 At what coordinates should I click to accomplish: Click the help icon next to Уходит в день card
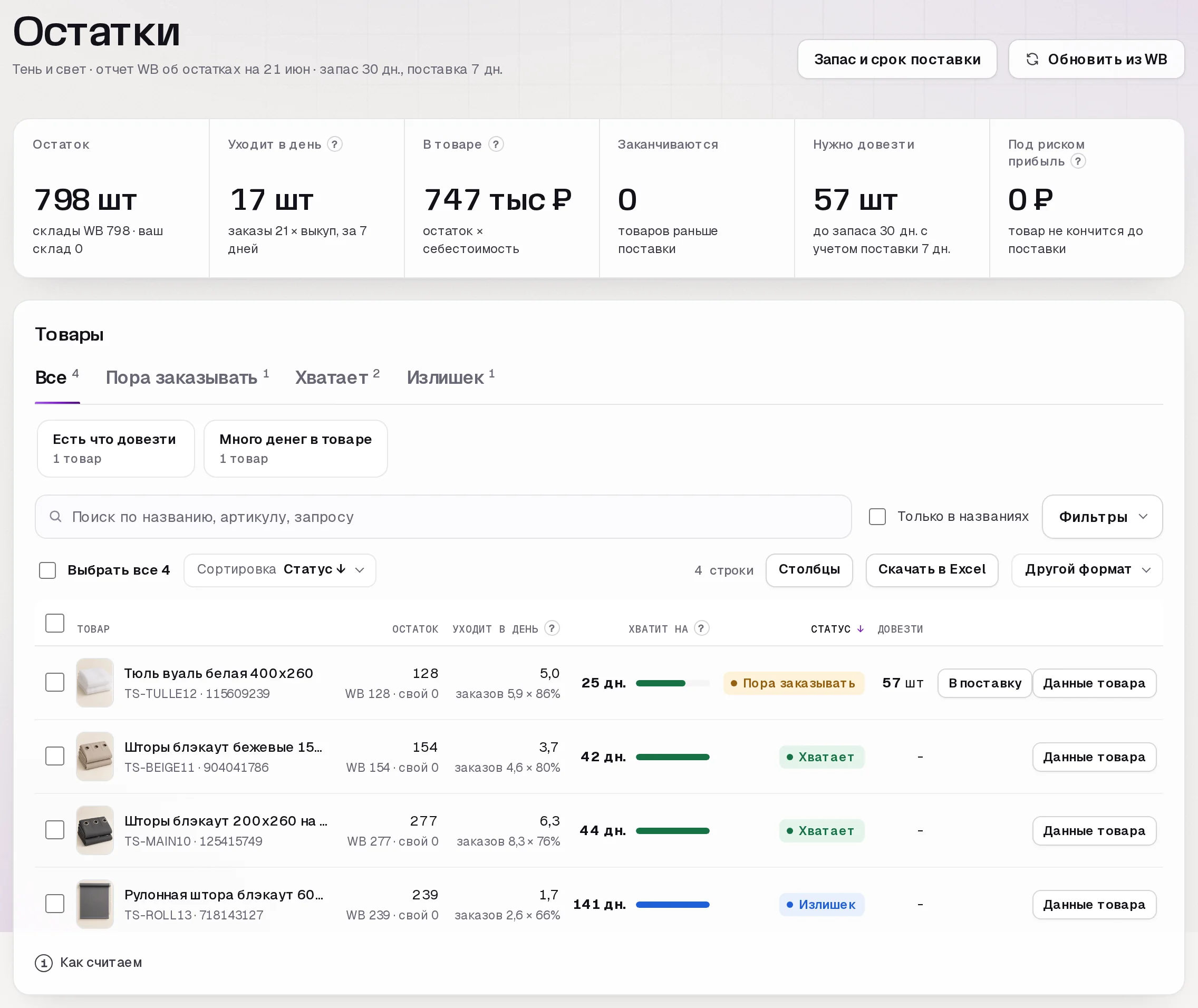click(x=335, y=144)
